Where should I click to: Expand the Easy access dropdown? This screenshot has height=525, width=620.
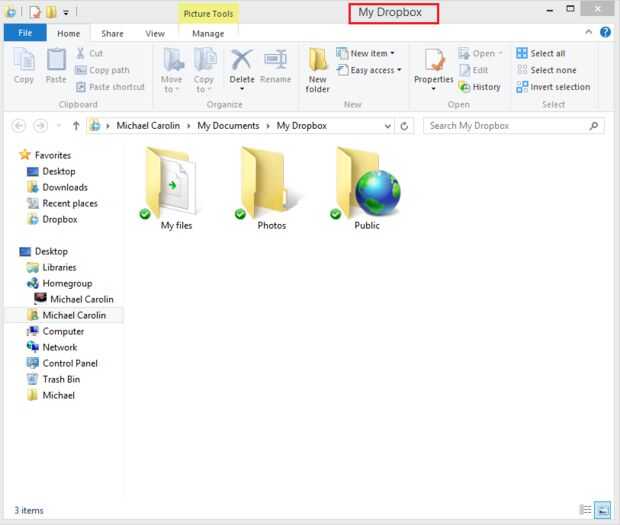coord(399,70)
